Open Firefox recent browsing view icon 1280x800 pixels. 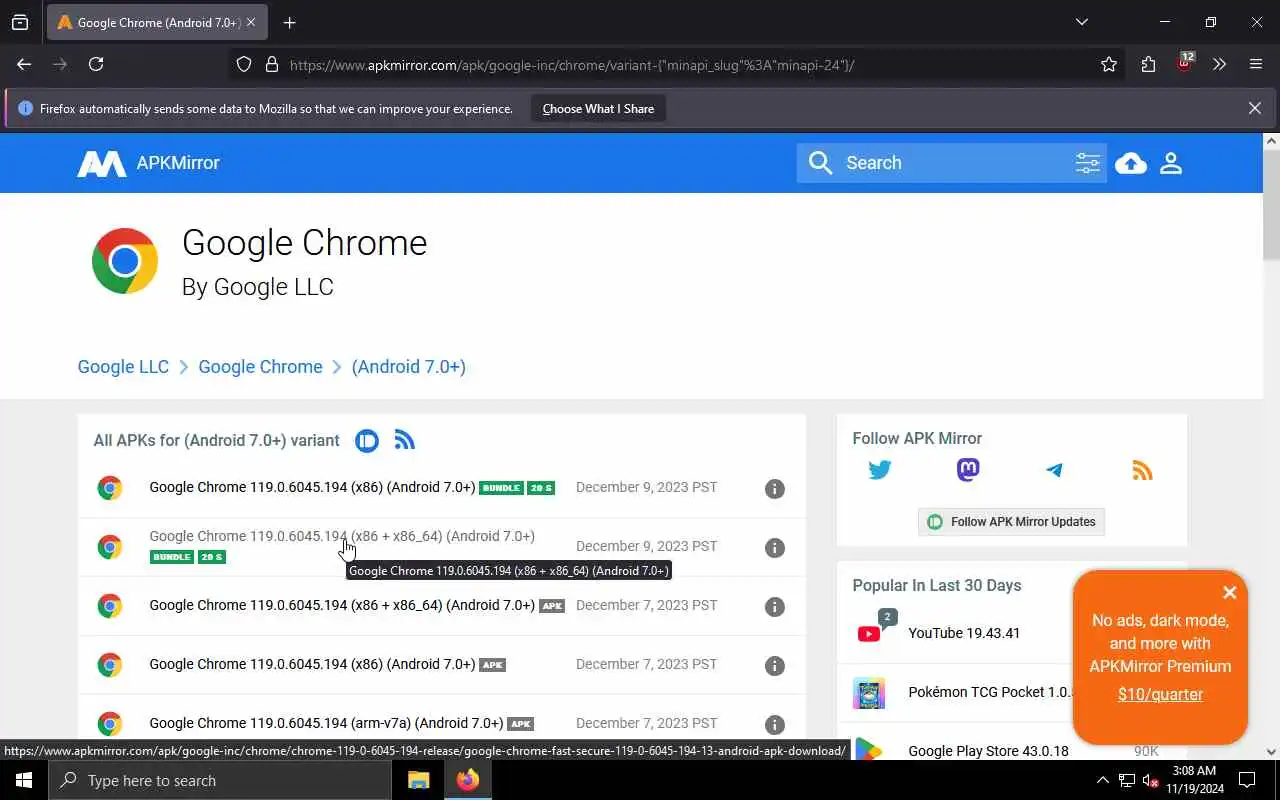point(20,22)
